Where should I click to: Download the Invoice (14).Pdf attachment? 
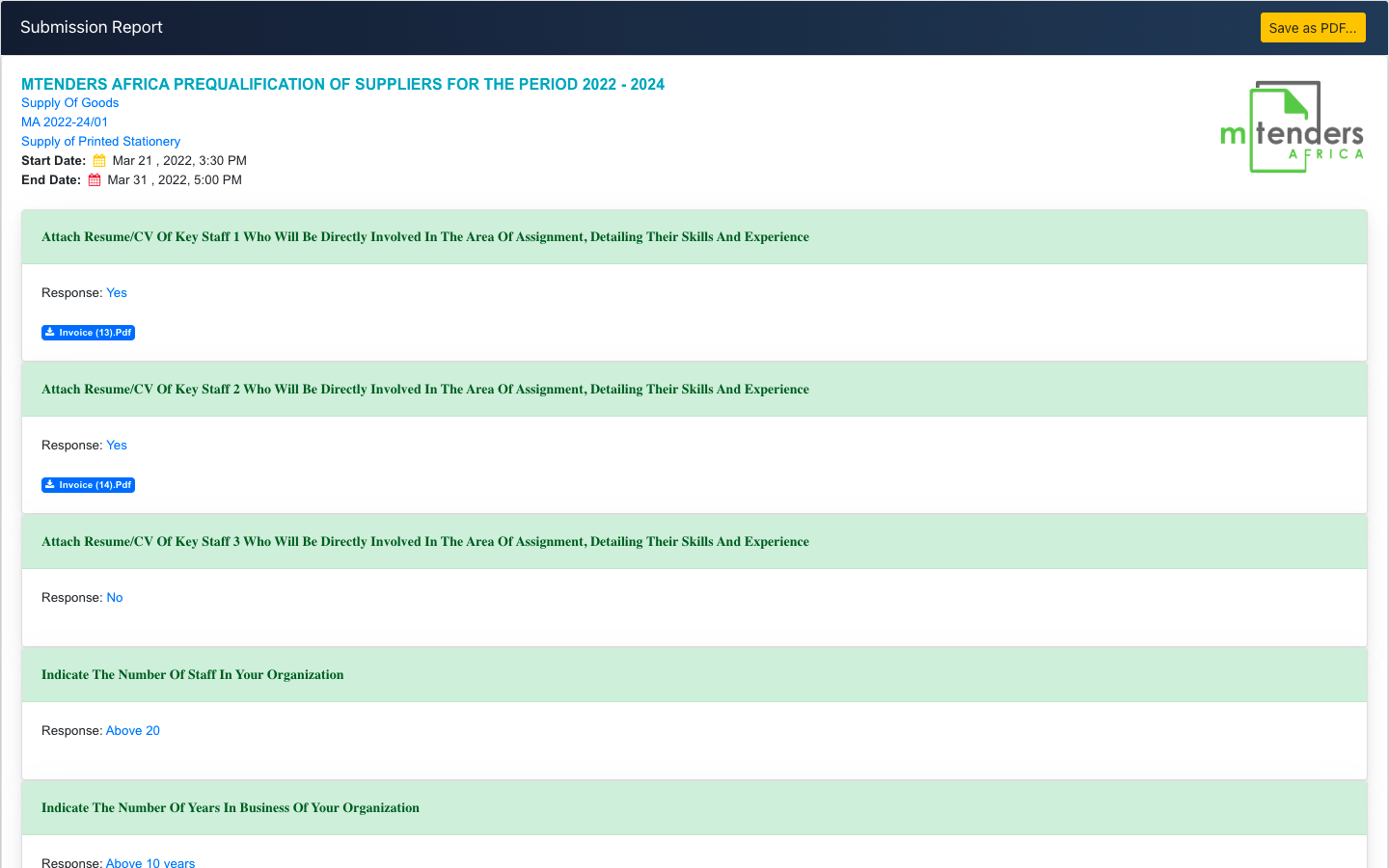pos(88,485)
